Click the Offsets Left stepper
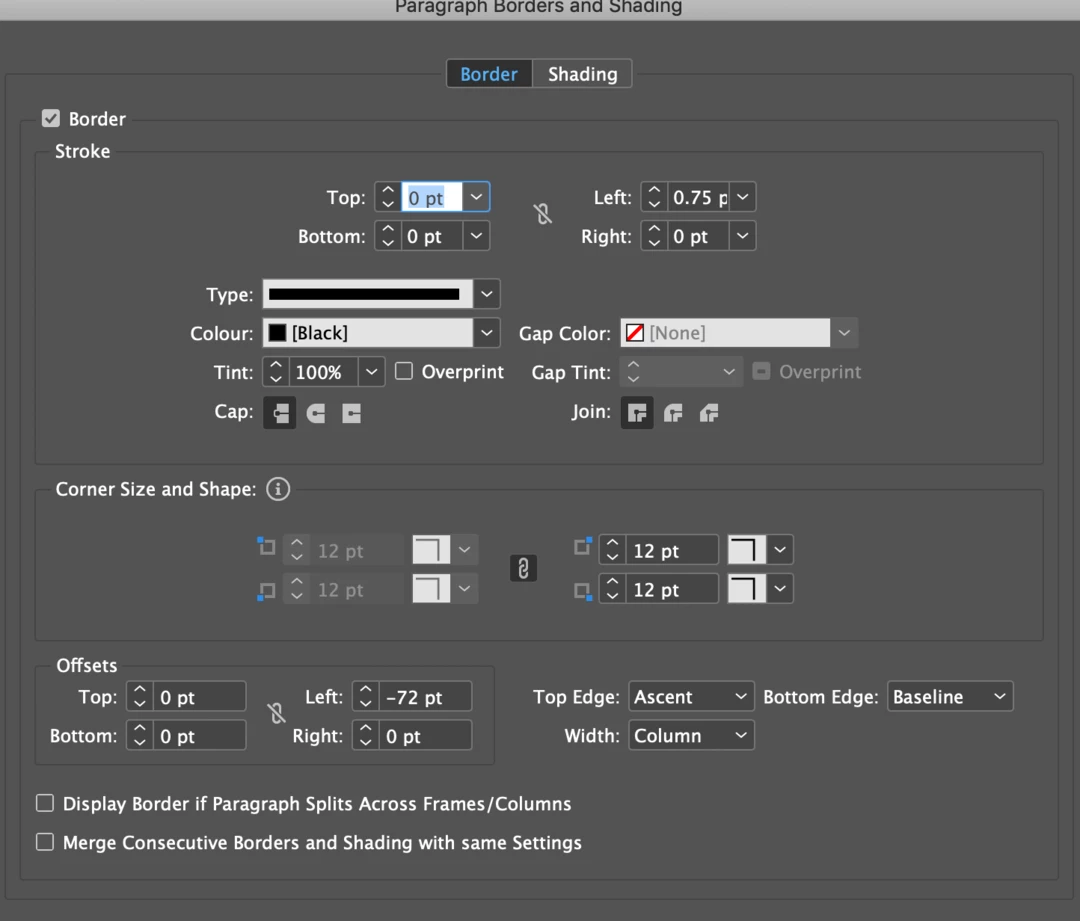This screenshot has width=1080, height=921. point(366,696)
